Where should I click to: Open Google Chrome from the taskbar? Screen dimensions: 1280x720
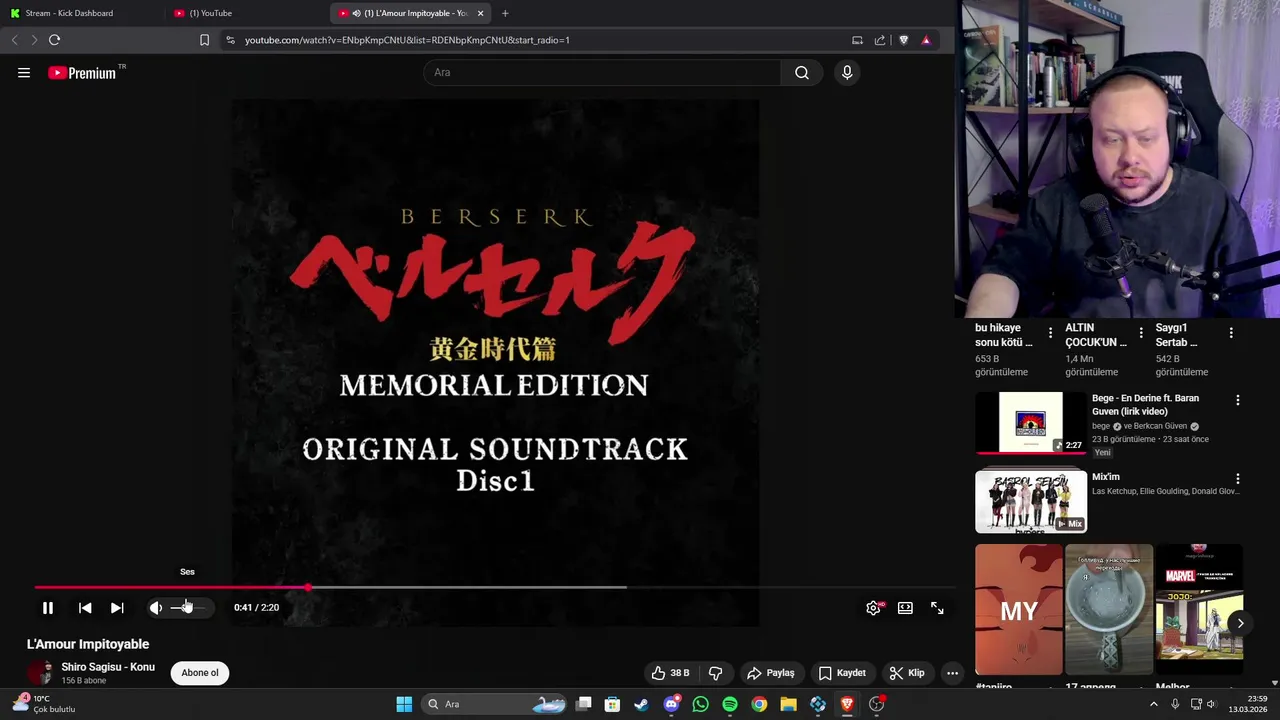[759, 704]
